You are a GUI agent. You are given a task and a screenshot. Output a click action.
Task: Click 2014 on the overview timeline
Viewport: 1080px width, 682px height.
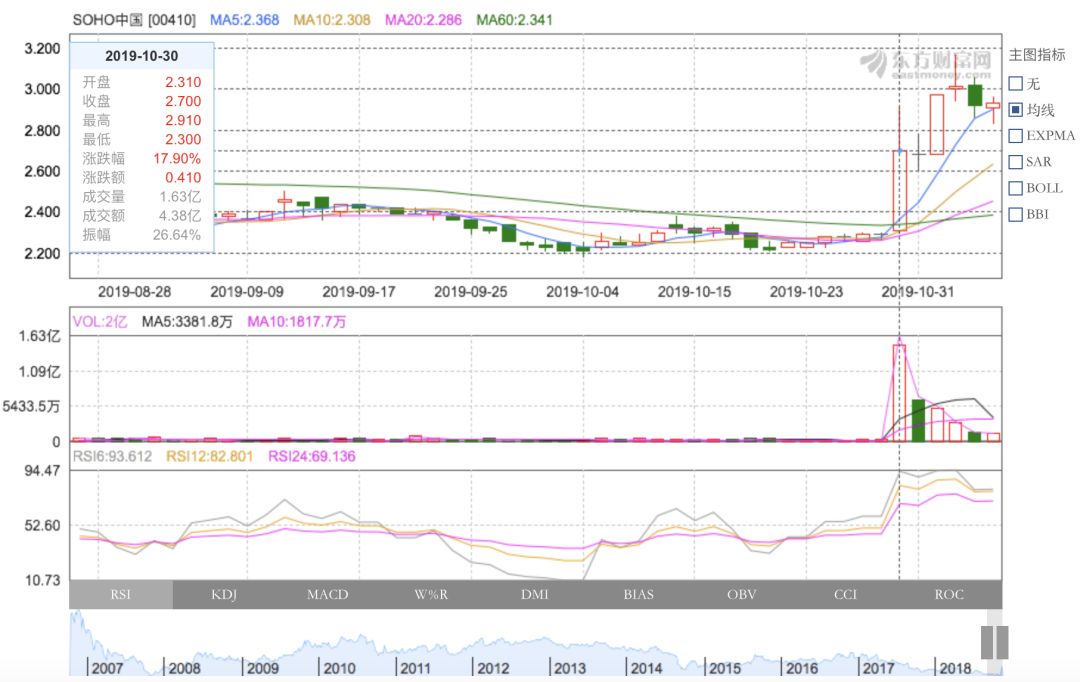(646, 668)
